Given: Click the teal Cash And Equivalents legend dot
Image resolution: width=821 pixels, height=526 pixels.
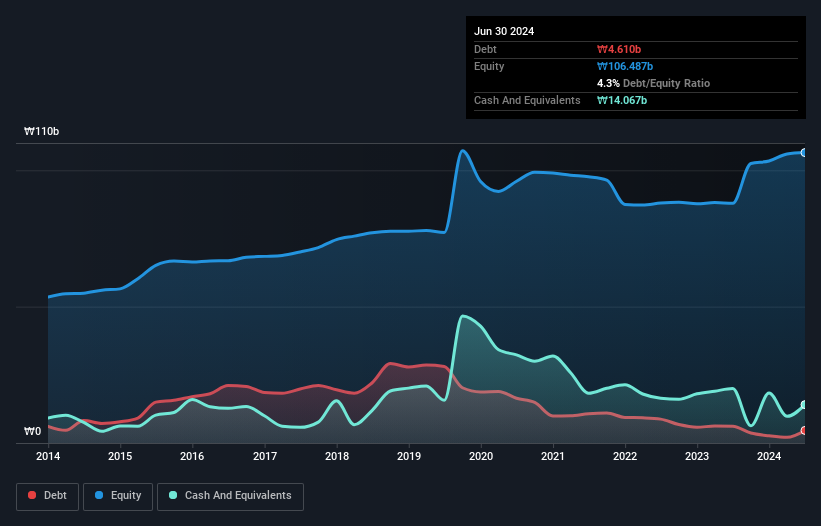Looking at the screenshot, I should point(173,495).
